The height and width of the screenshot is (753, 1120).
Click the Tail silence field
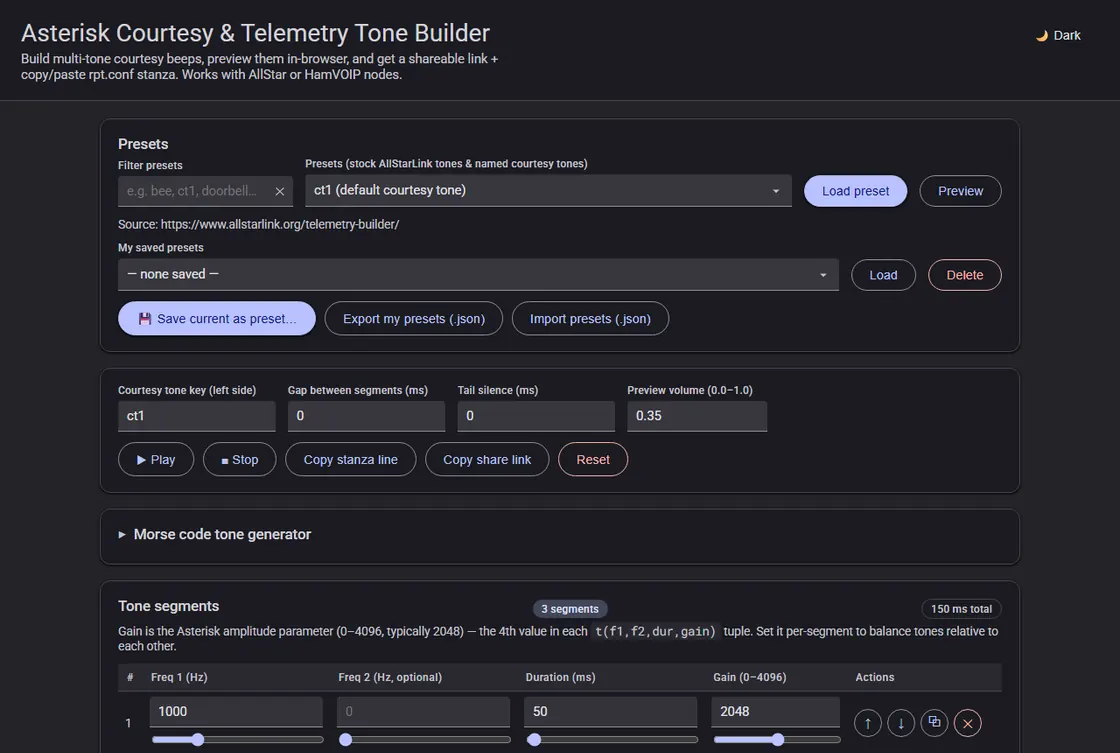pos(536,416)
